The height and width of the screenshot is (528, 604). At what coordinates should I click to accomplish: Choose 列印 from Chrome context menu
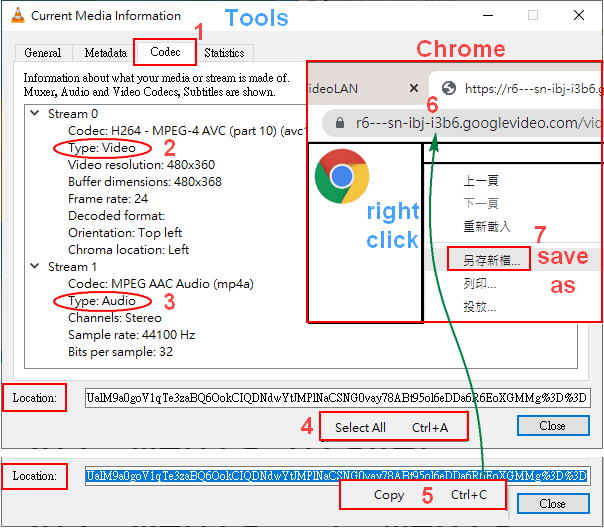click(480, 283)
